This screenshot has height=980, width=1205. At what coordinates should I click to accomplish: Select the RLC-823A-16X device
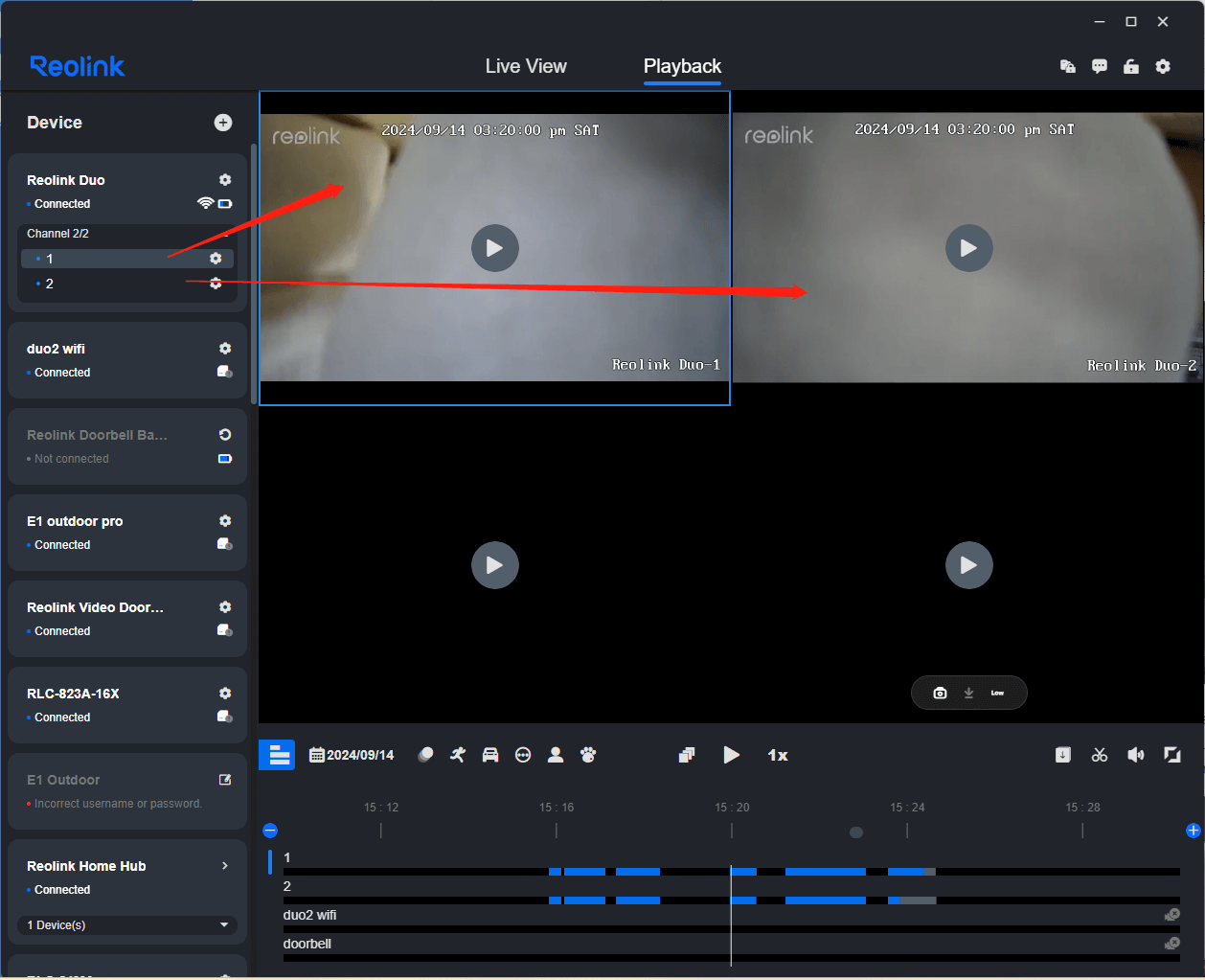click(127, 705)
